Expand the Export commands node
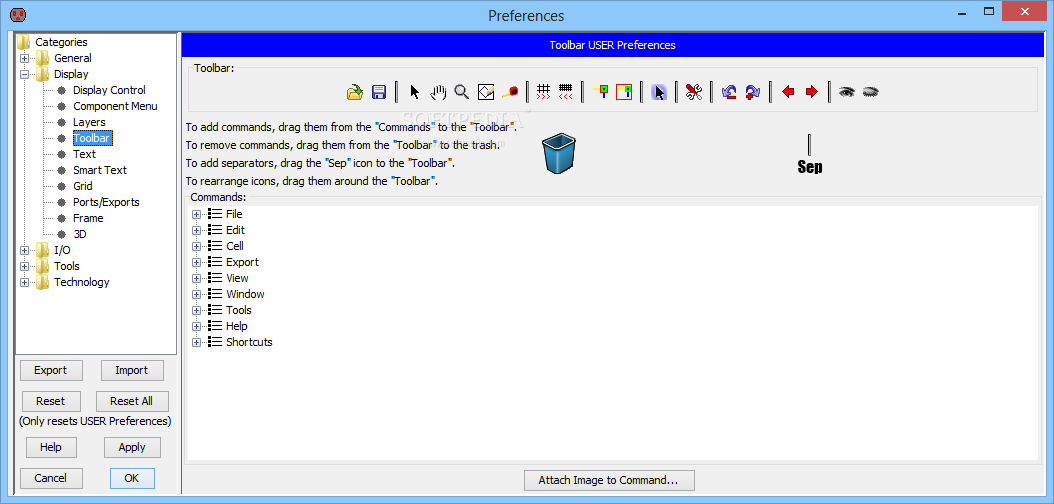1054x504 pixels. click(196, 263)
